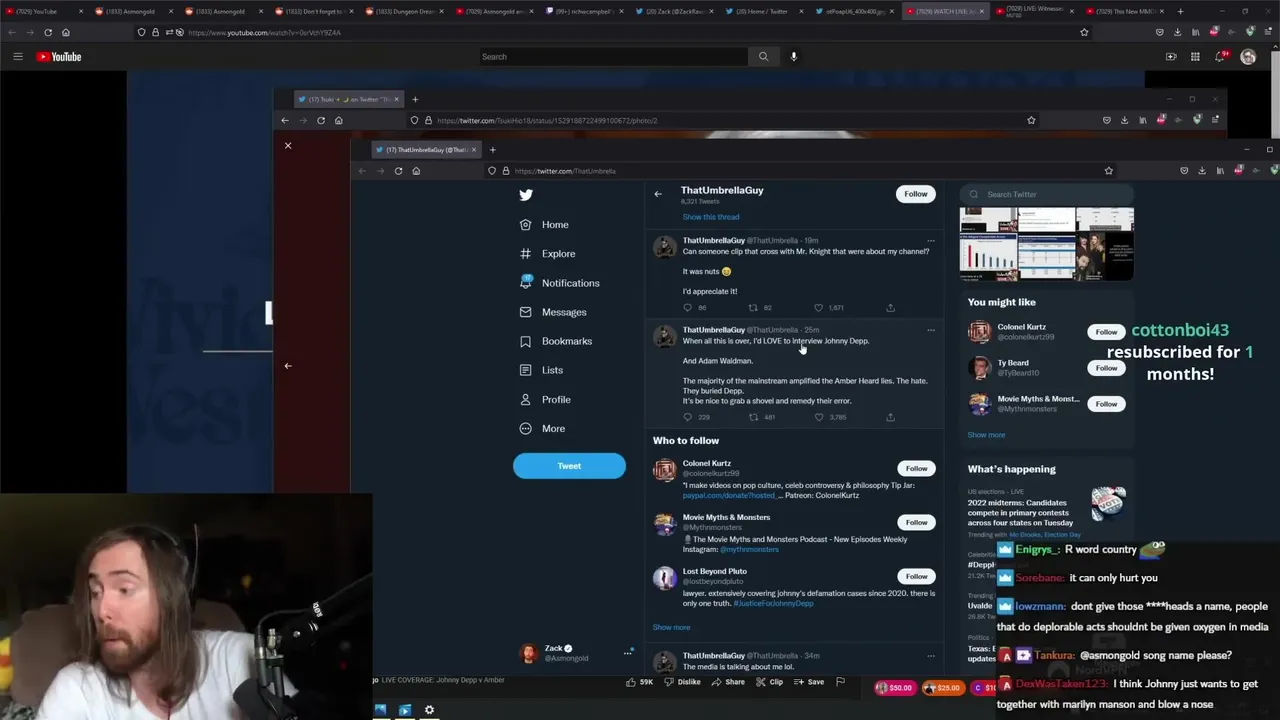Go to the YouTube logo home link
Viewport: 1280px width, 720px height.
[x=59, y=57]
